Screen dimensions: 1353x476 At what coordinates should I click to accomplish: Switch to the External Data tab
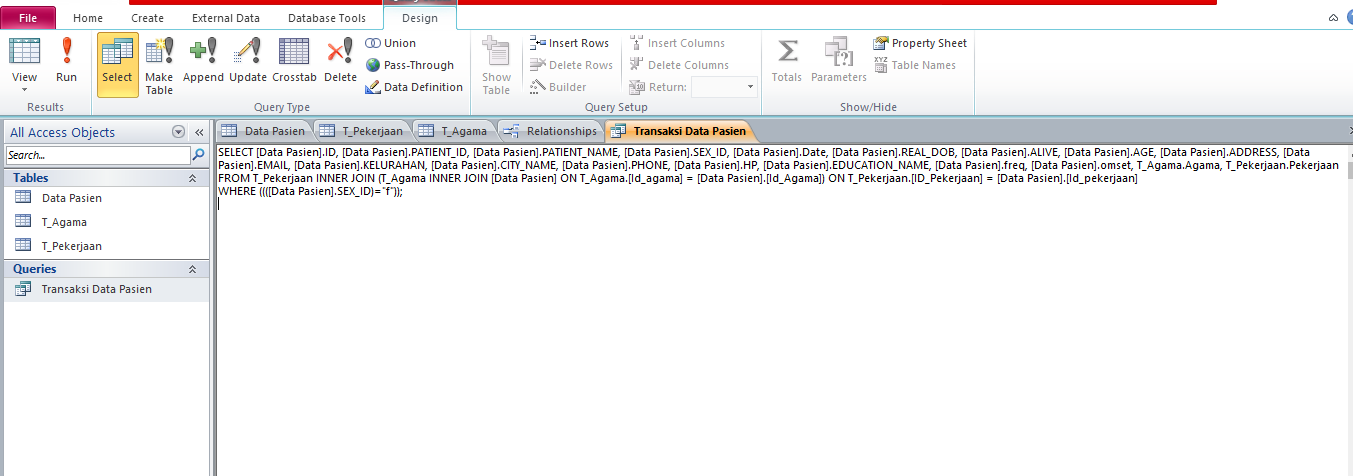pos(226,18)
